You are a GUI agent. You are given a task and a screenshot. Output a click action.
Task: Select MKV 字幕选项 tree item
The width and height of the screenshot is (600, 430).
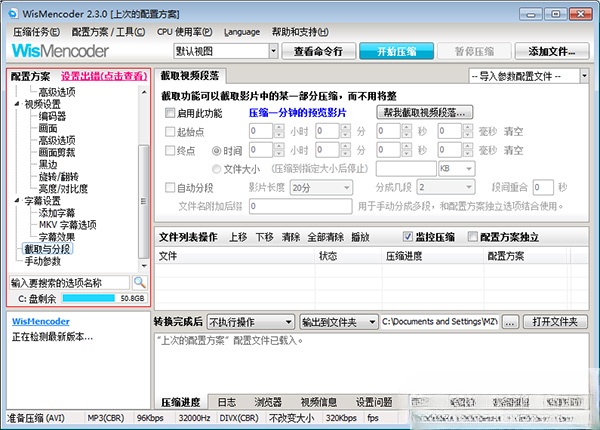[x=68, y=225]
